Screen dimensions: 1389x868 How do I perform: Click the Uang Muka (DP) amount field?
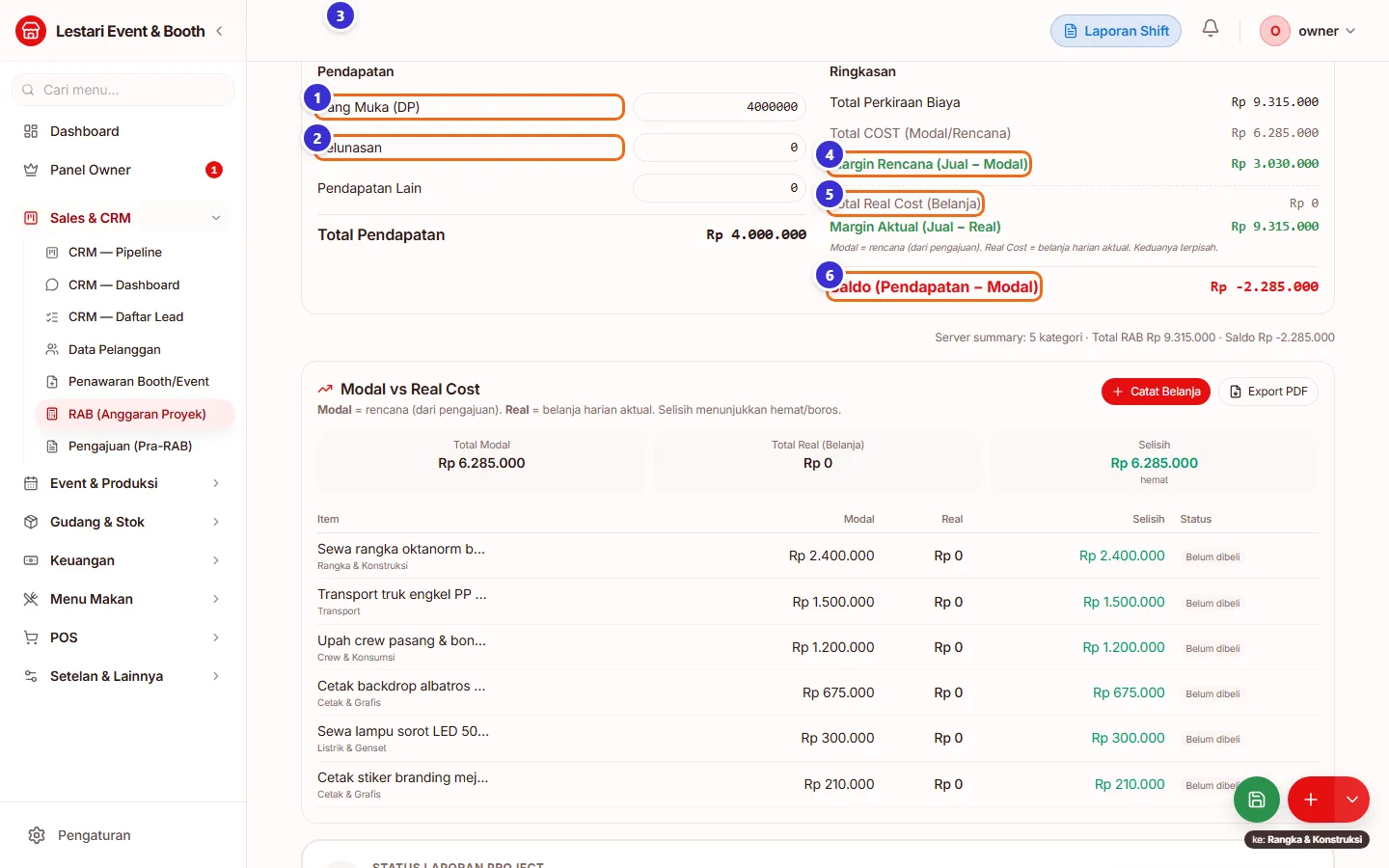(x=720, y=107)
